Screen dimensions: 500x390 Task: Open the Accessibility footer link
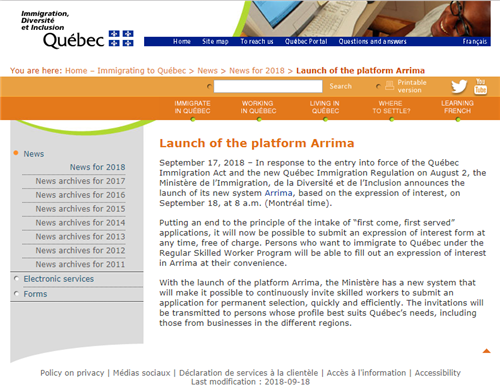438,373
